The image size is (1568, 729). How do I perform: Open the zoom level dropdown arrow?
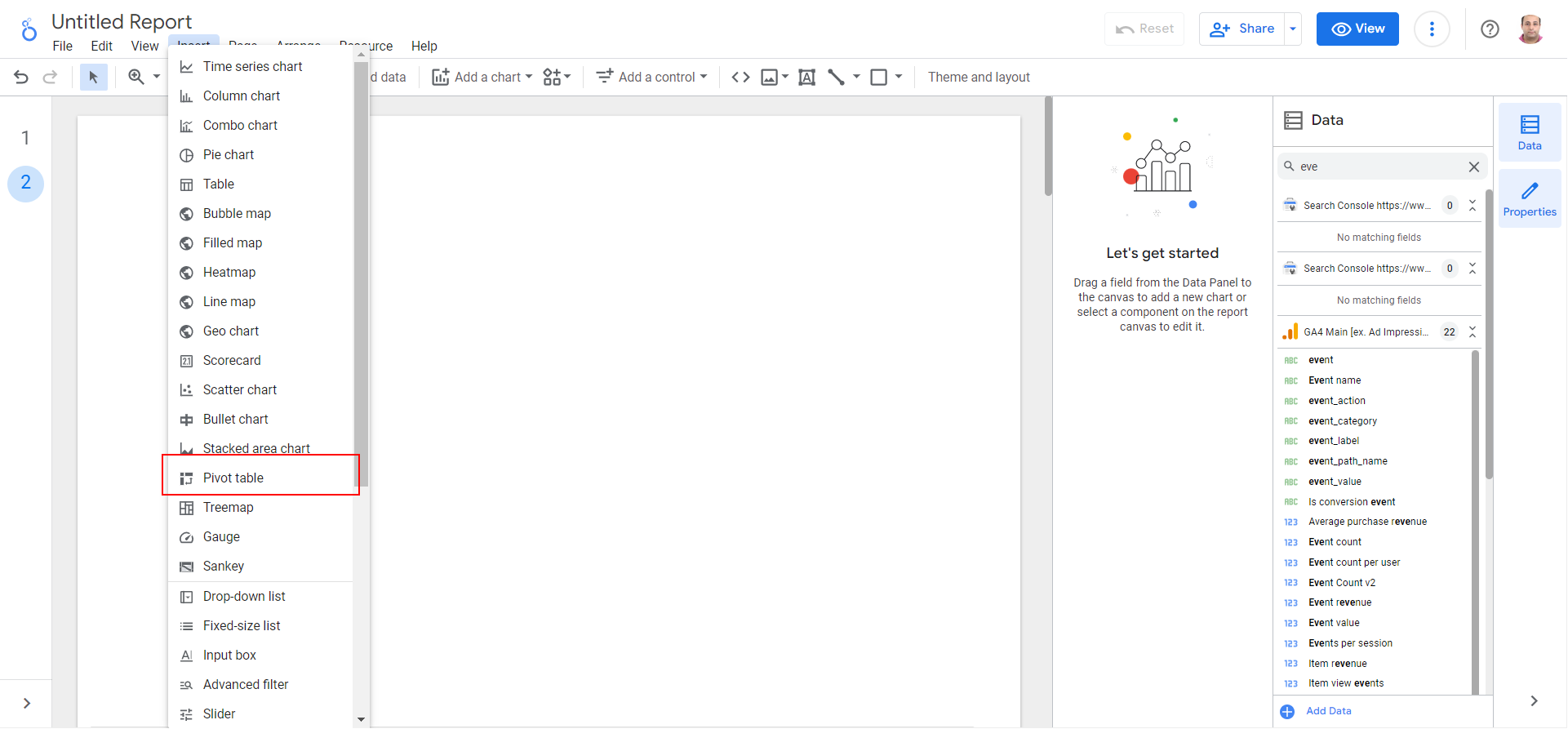coord(157,77)
